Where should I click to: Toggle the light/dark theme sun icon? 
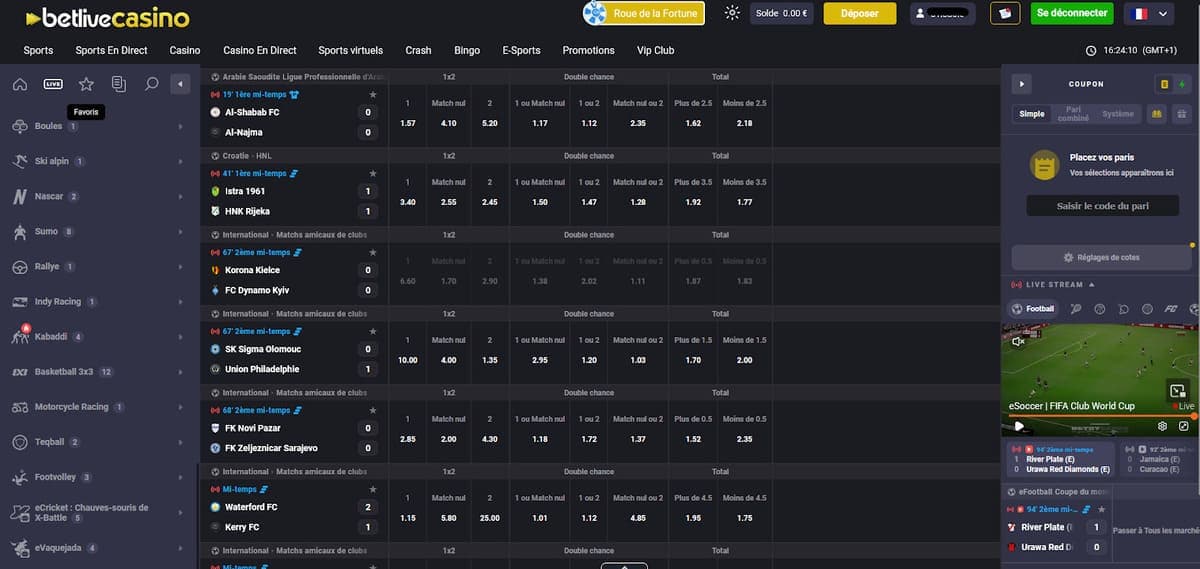[732, 13]
